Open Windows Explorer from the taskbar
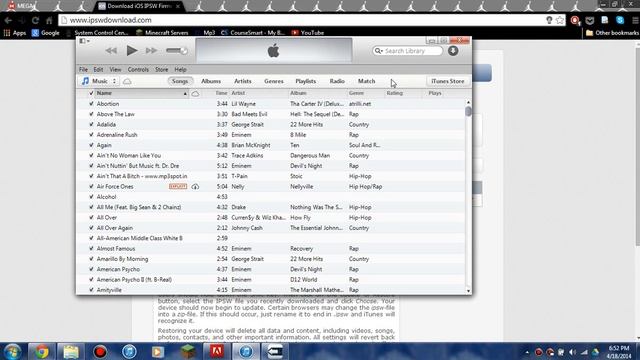The image size is (640, 360). point(71,351)
